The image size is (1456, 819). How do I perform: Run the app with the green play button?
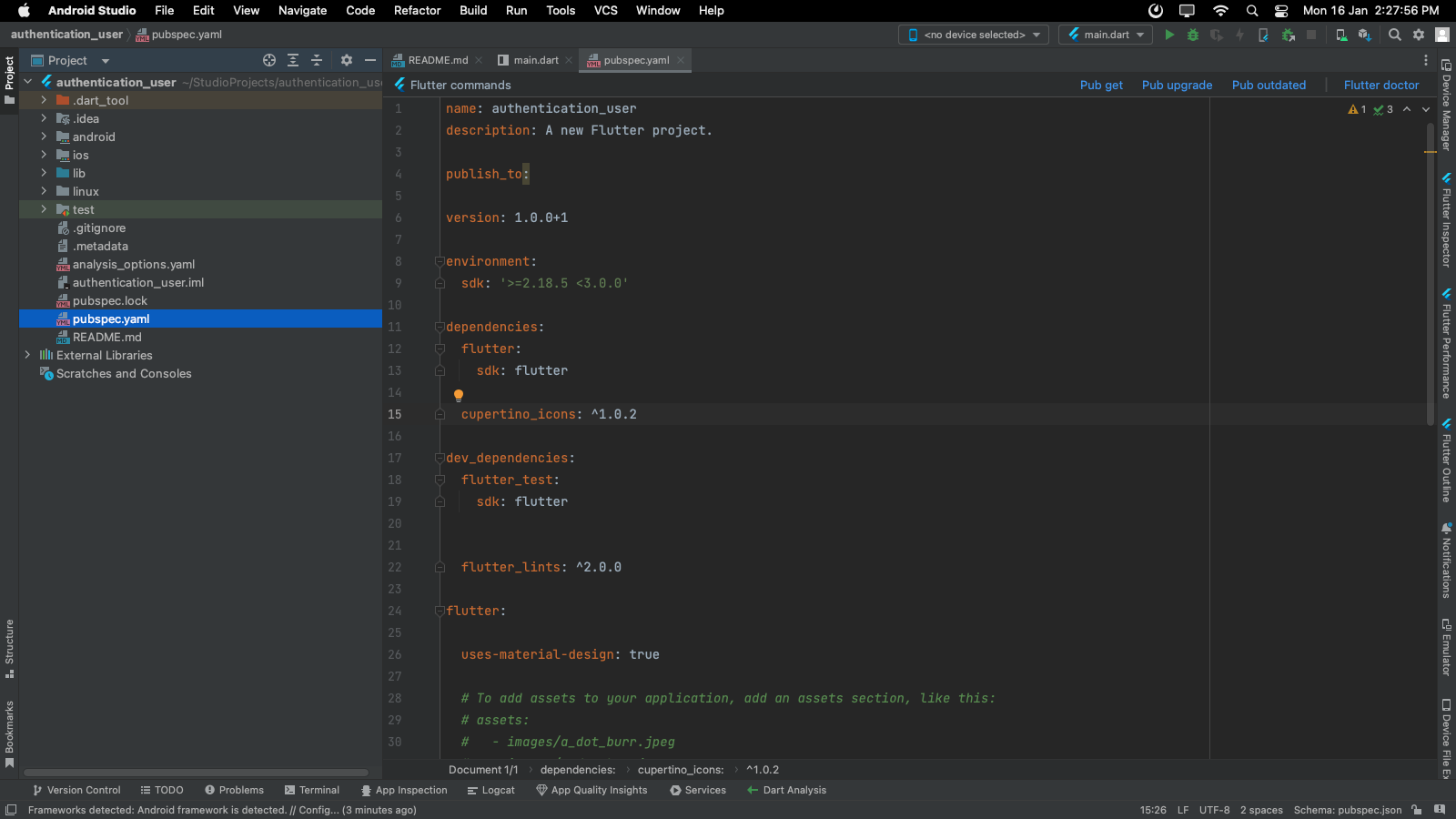pos(1169,35)
